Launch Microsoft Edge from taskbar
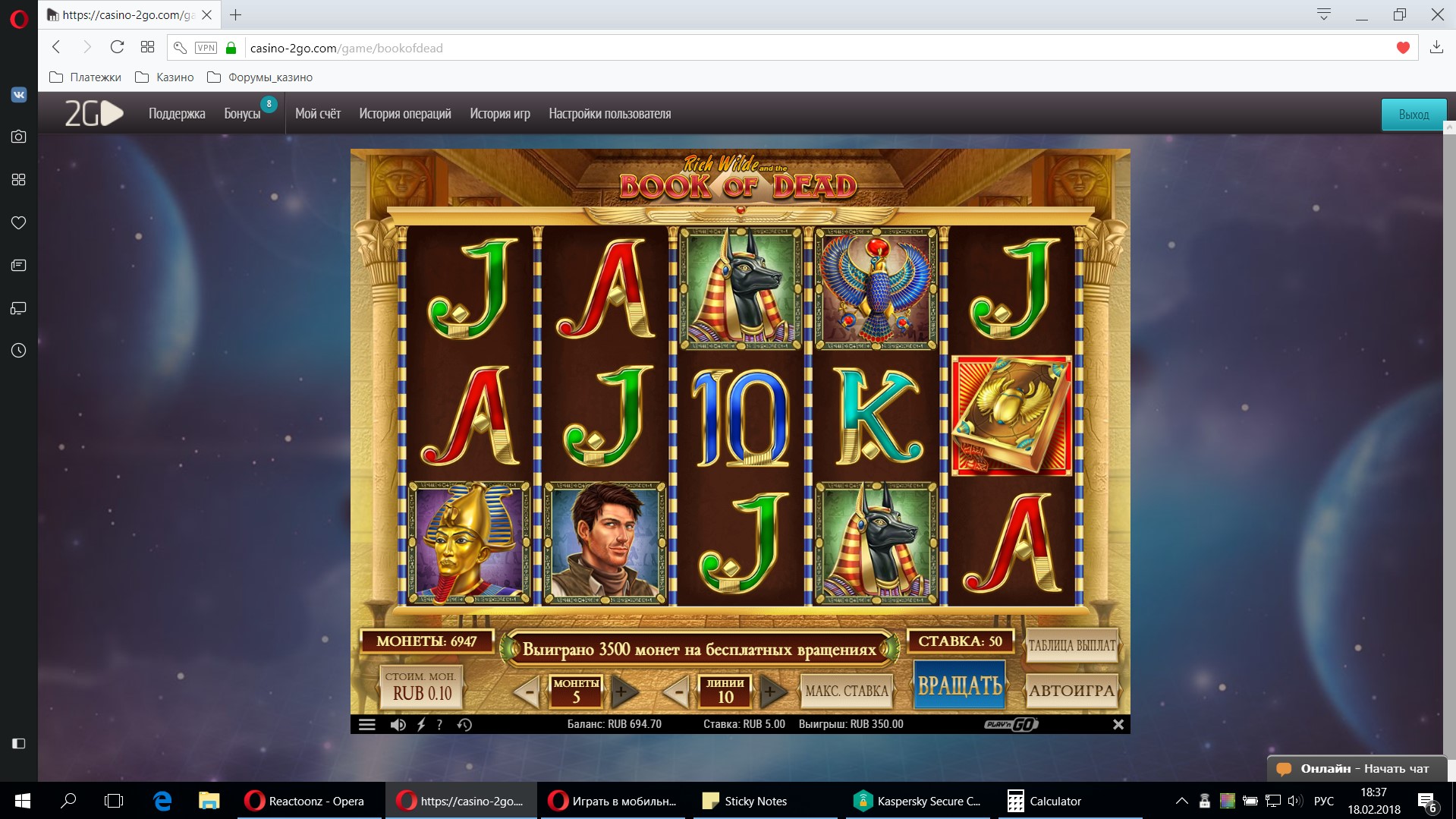This screenshot has width=1456, height=819. (162, 801)
